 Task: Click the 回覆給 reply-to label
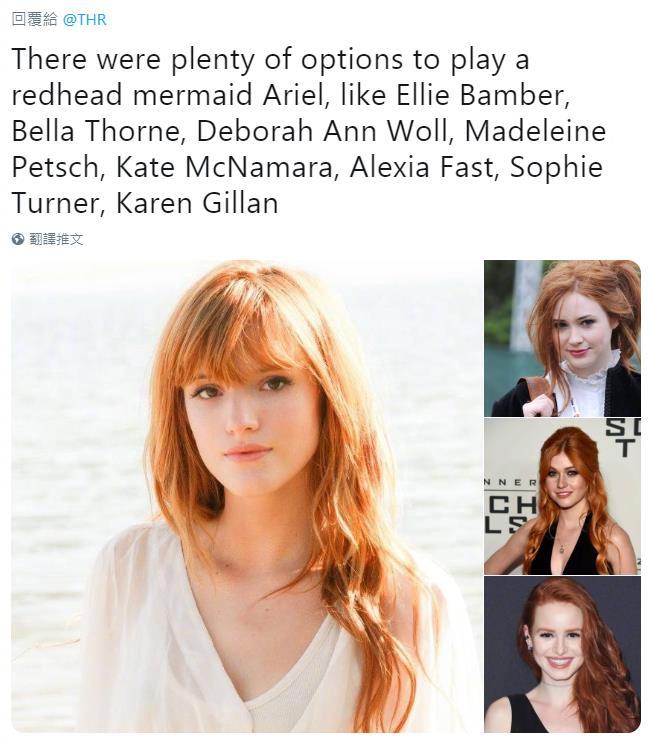pyautogui.click(x=35, y=20)
